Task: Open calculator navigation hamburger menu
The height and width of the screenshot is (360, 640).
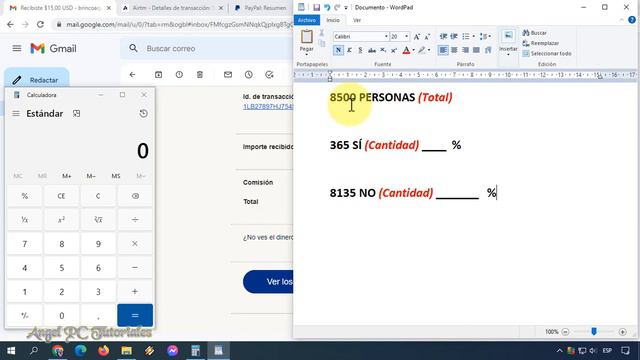Action: click(x=16, y=113)
